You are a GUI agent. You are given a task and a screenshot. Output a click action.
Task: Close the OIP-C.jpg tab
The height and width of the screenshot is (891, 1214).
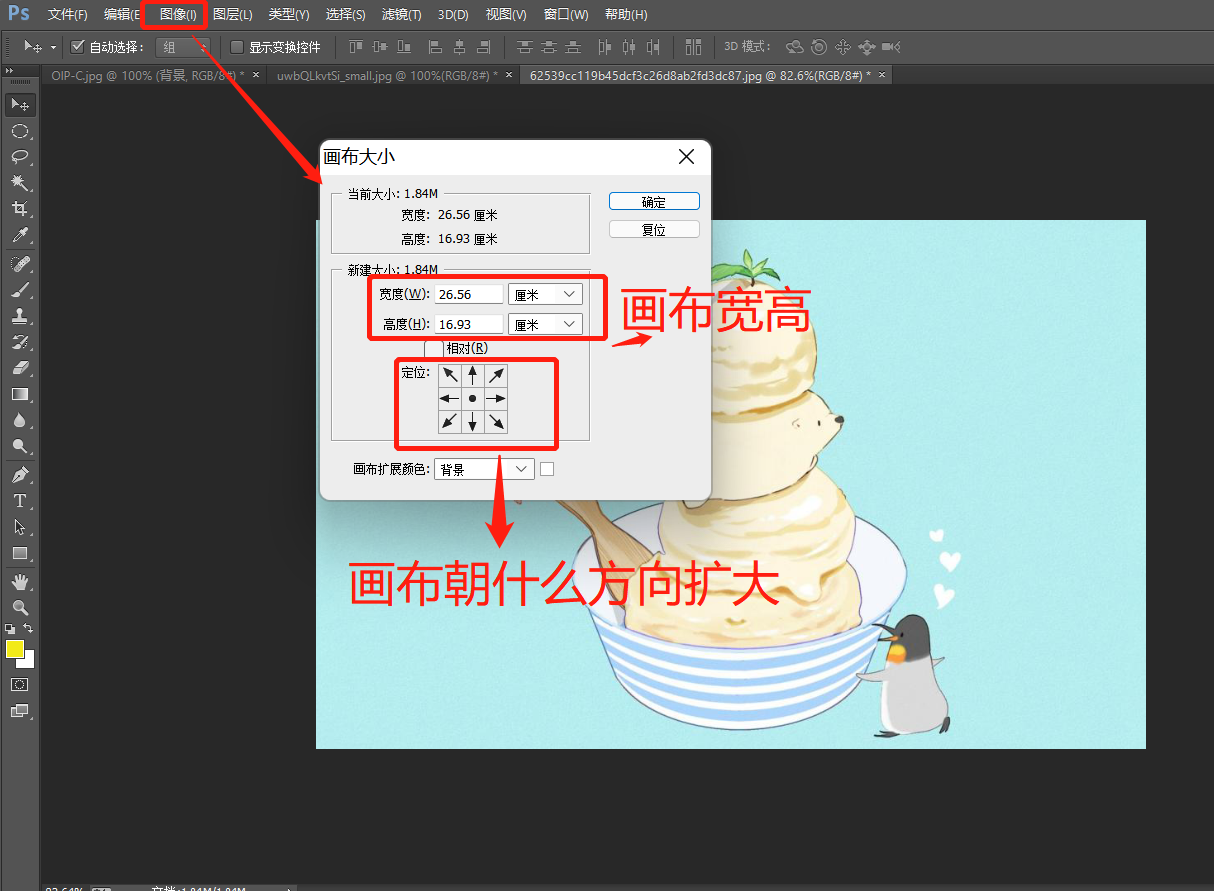click(x=256, y=75)
